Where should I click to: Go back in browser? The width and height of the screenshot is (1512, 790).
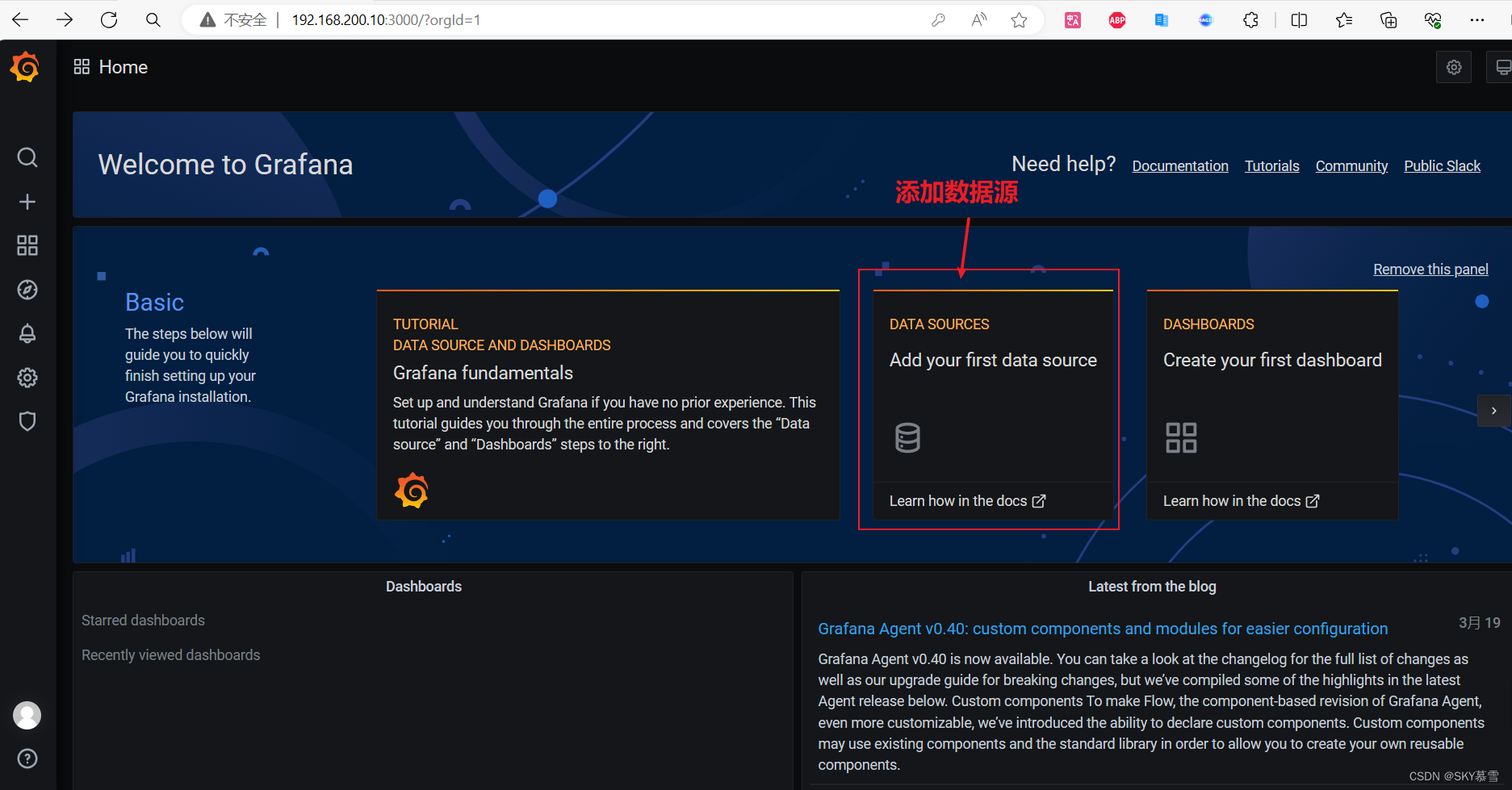pos(20,20)
